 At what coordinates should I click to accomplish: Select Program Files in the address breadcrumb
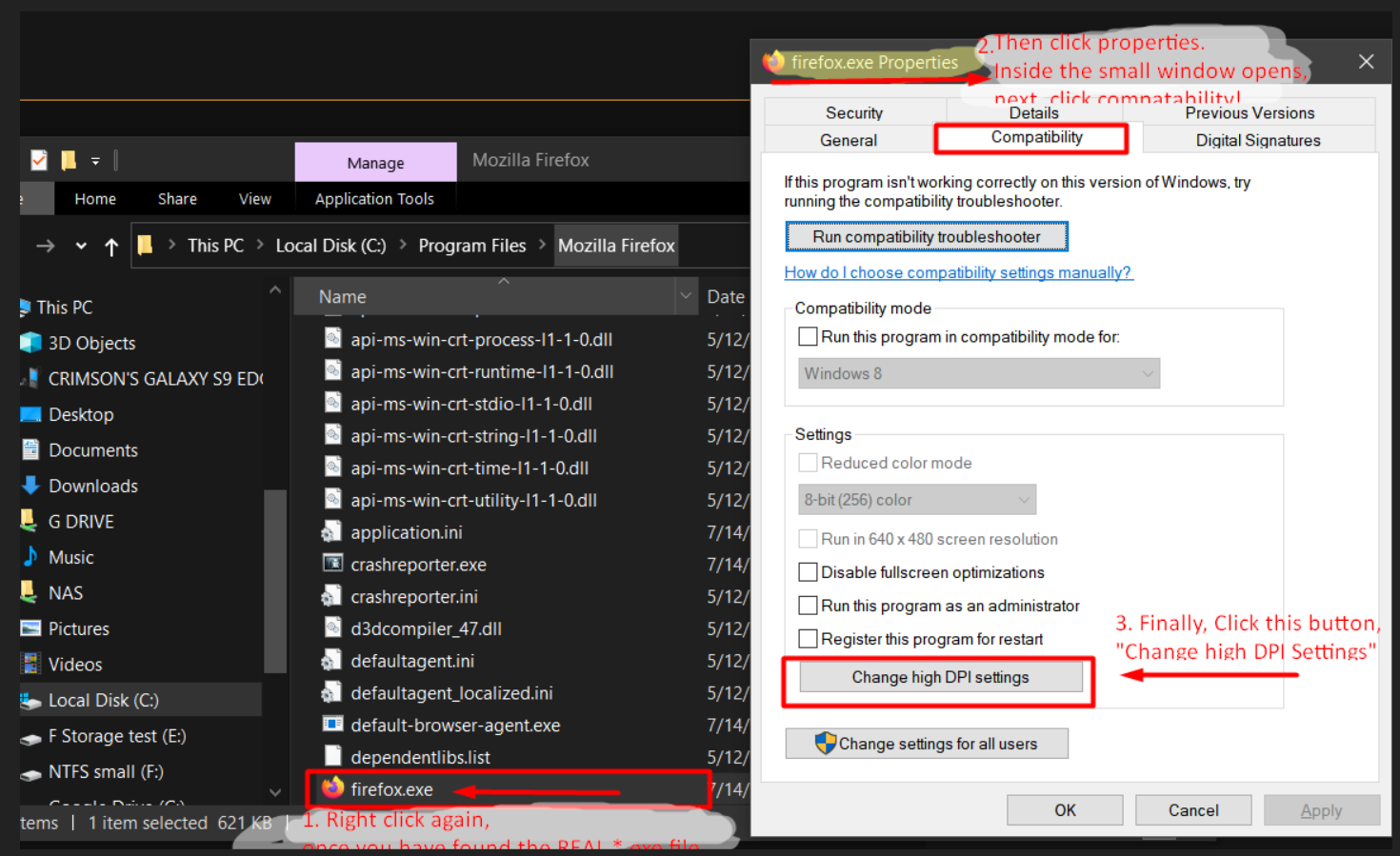tap(471, 246)
